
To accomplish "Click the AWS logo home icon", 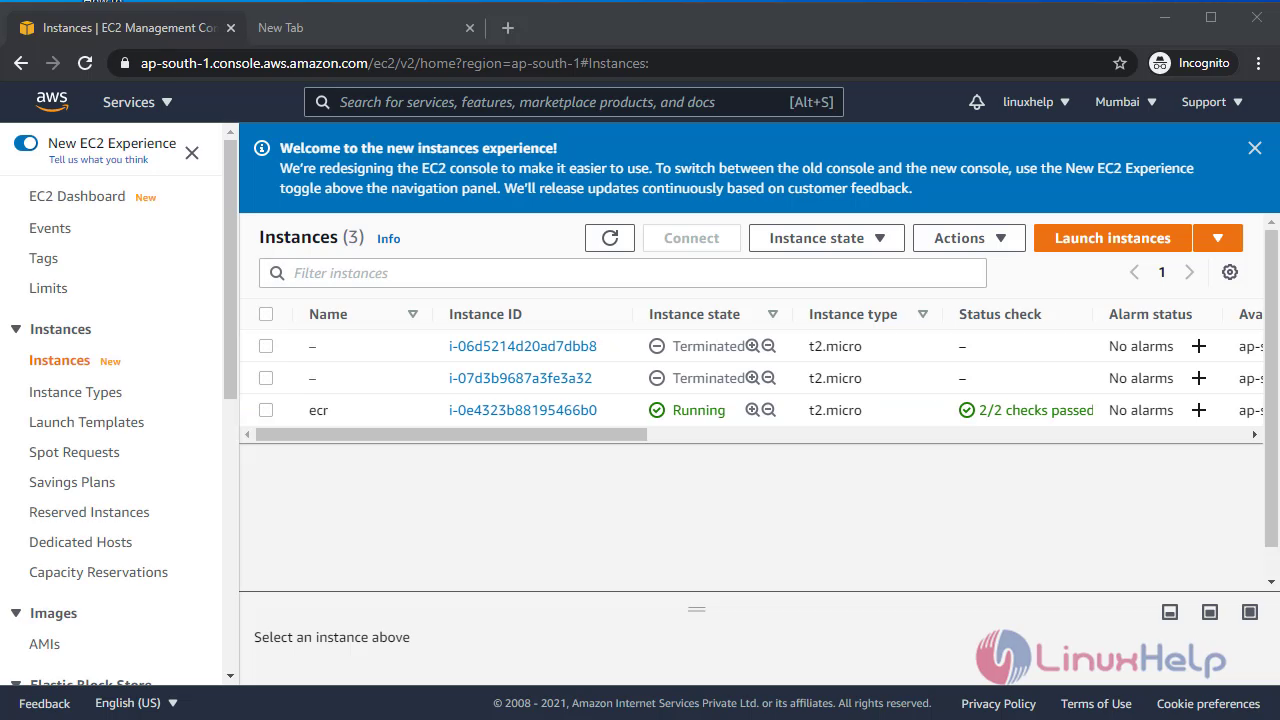I will pos(52,101).
